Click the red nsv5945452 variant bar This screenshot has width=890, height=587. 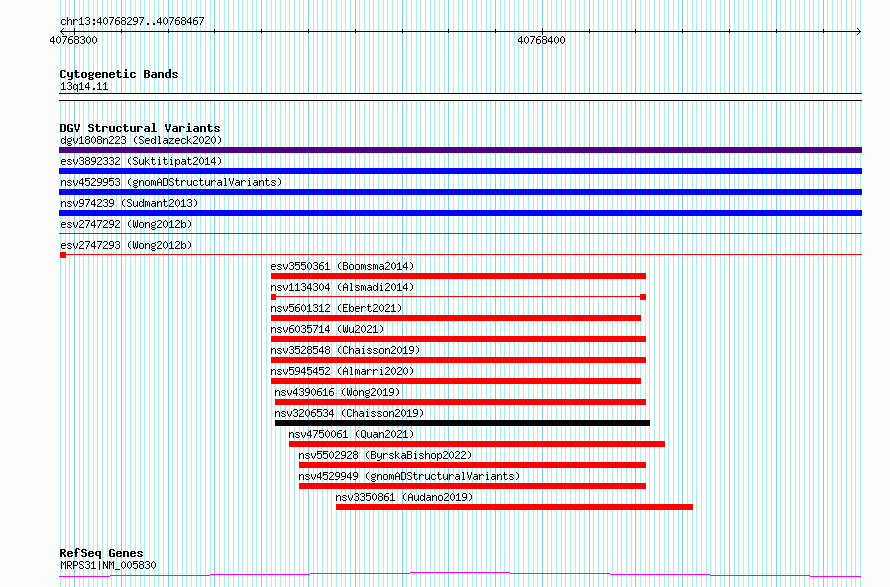click(x=456, y=381)
